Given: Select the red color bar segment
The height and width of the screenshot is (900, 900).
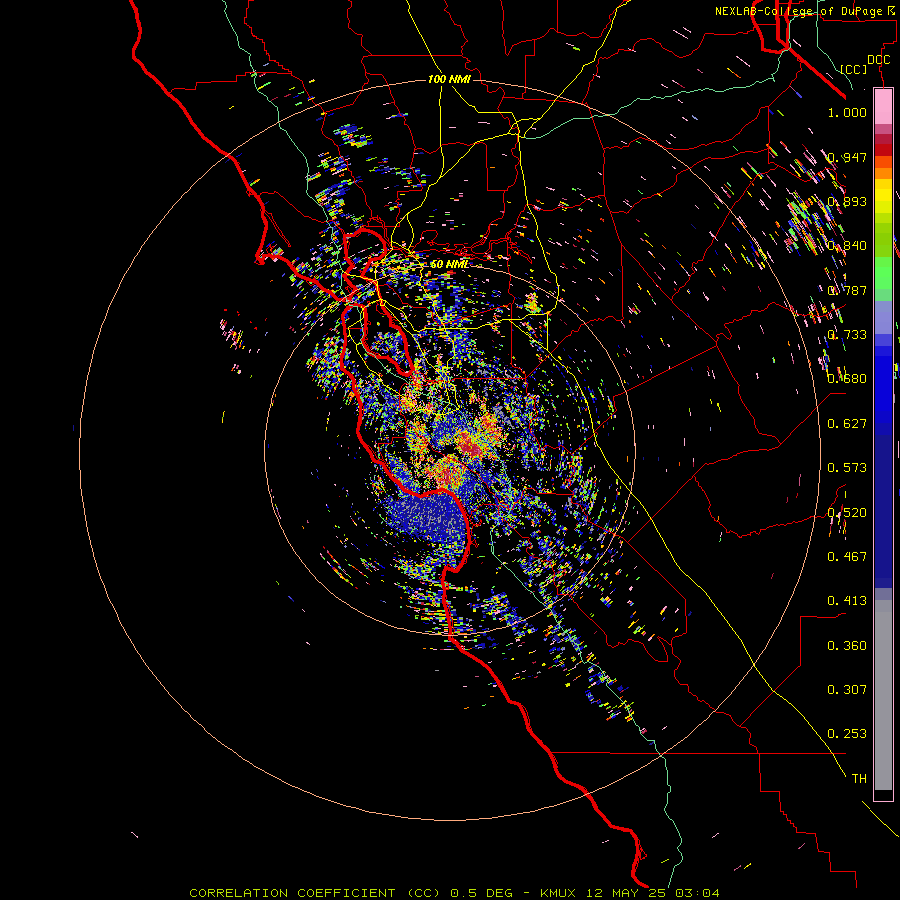Looking at the screenshot, I should point(883,150).
